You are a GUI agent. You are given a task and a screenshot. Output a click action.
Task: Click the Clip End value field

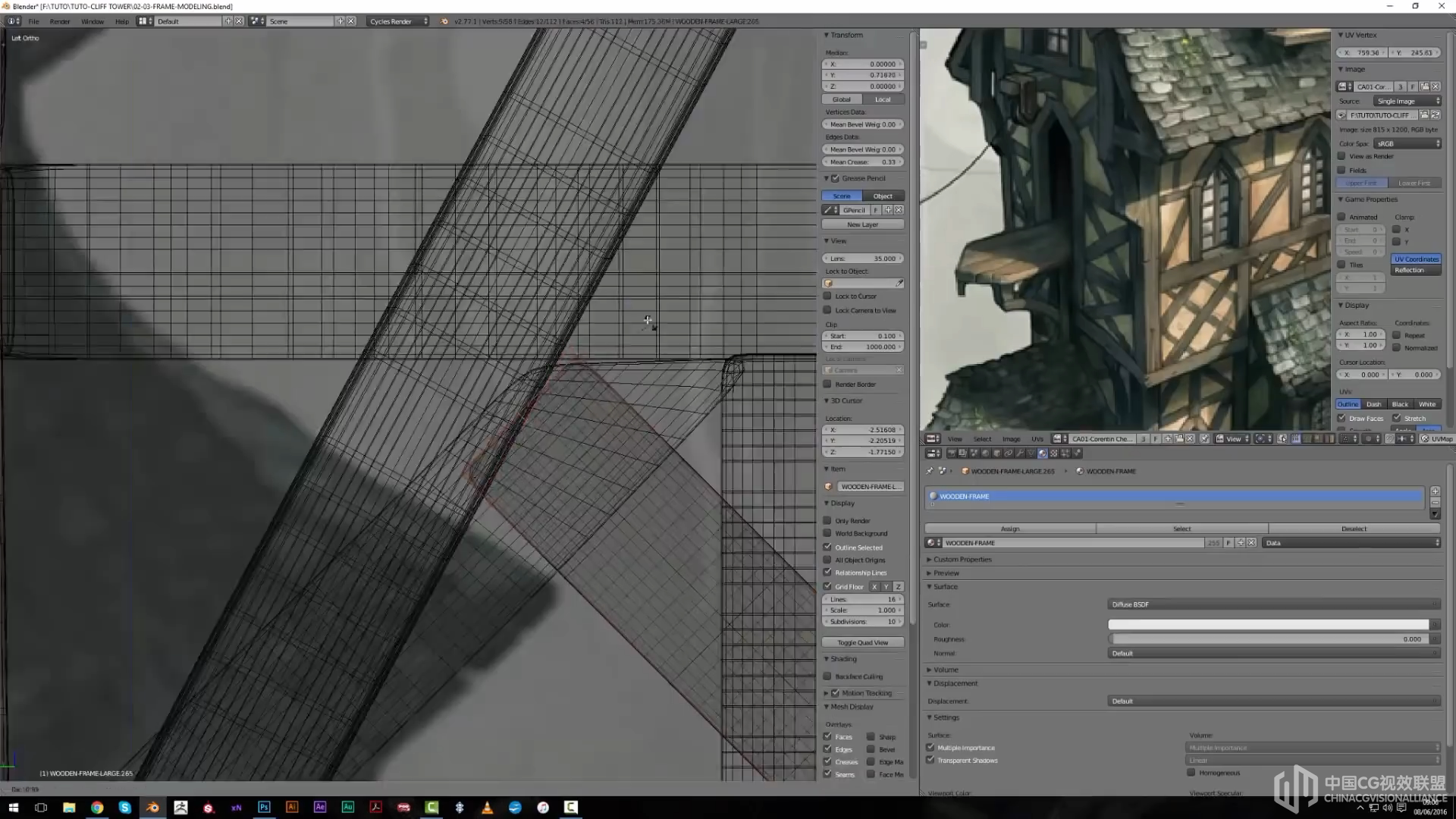pos(863,347)
